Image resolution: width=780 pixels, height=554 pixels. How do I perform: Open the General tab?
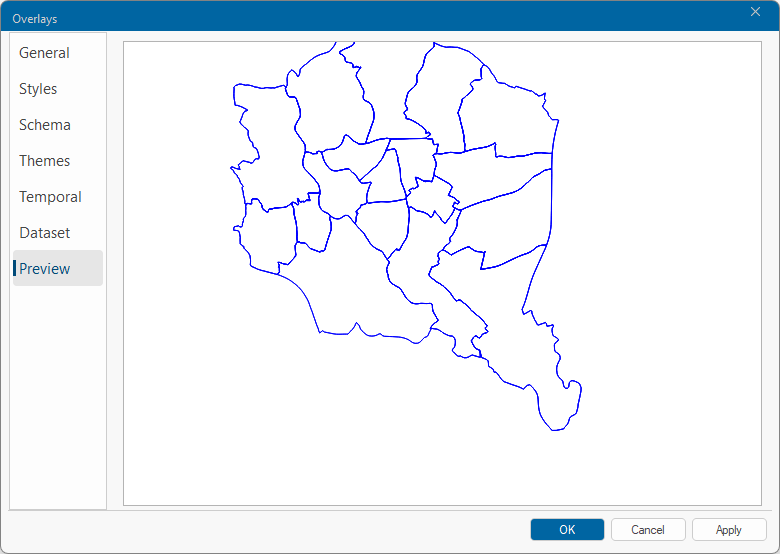coord(45,53)
